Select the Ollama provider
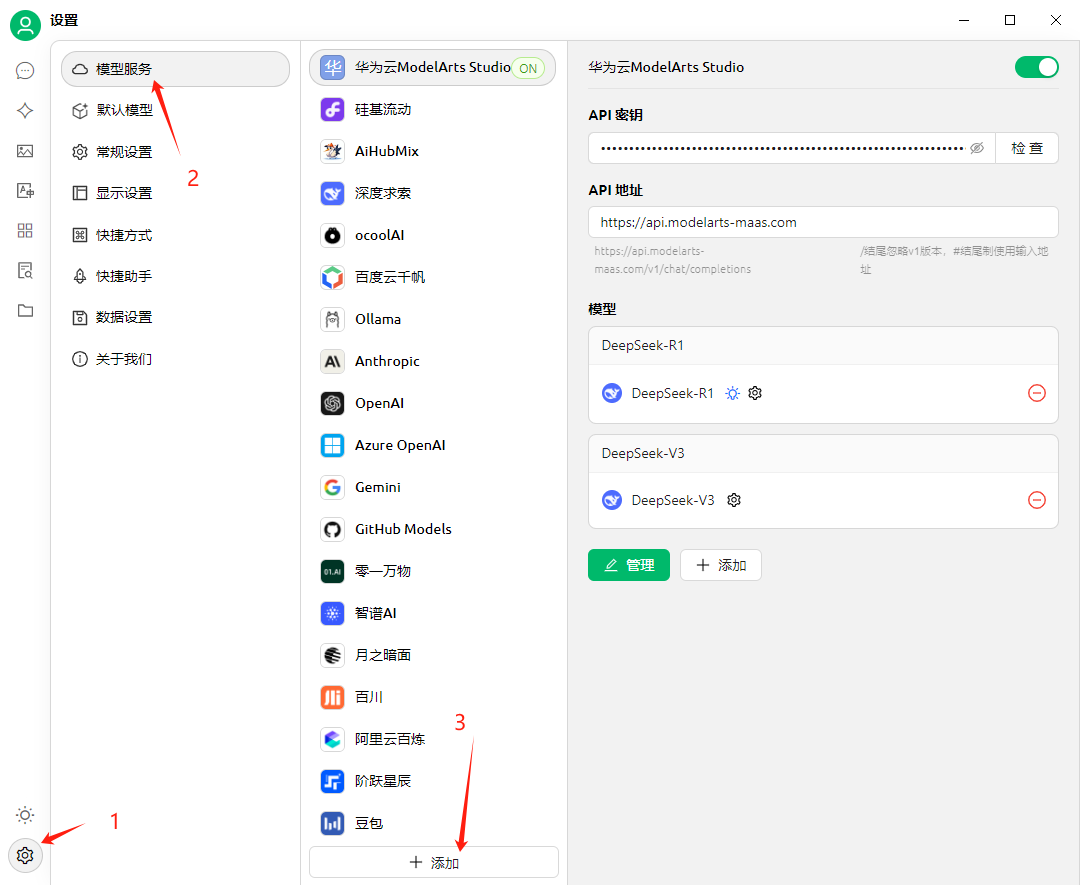This screenshot has width=1080, height=885. pos(433,320)
